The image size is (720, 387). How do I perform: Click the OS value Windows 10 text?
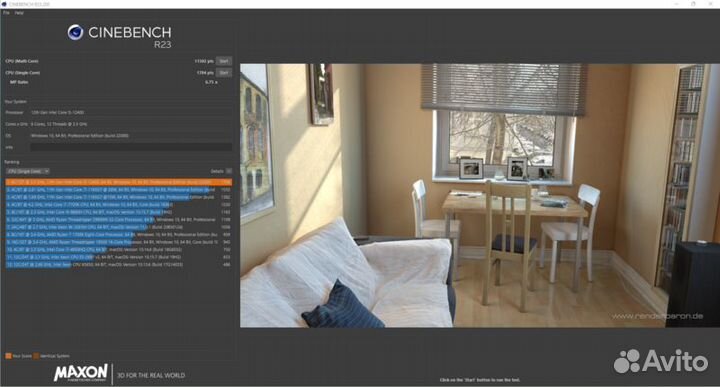80,136
